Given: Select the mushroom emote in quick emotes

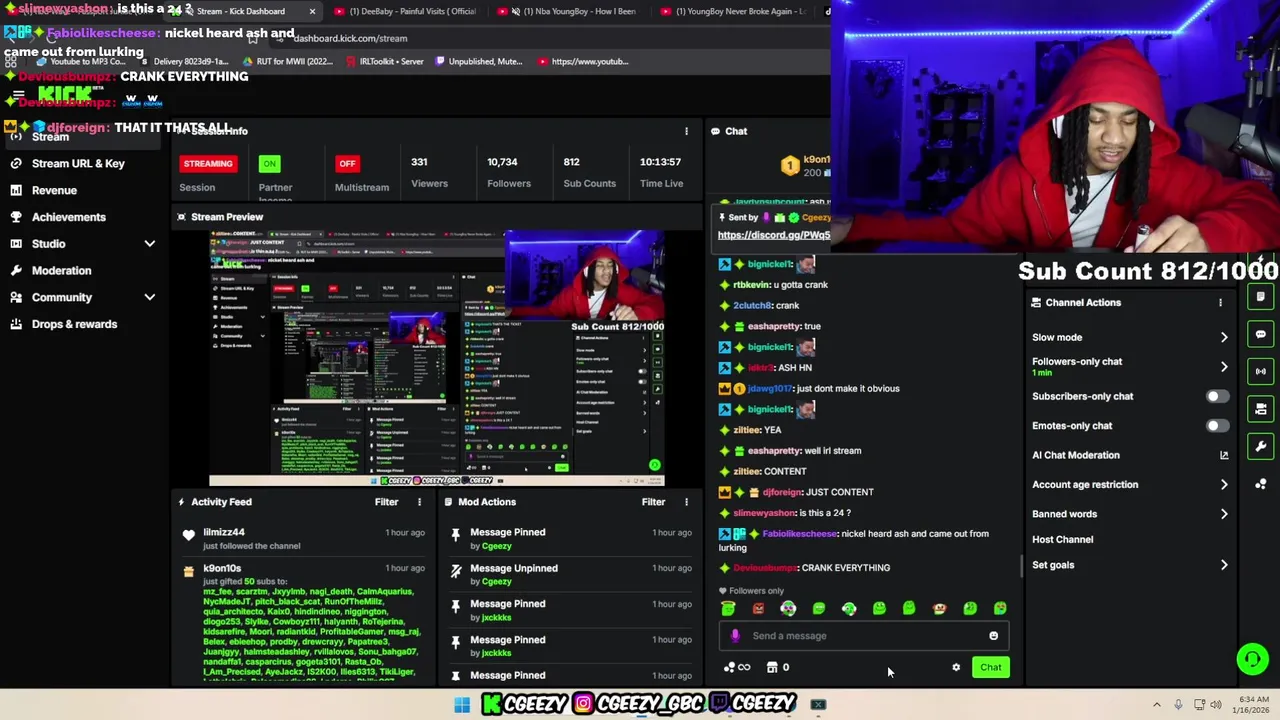Looking at the screenshot, I should click(939, 608).
